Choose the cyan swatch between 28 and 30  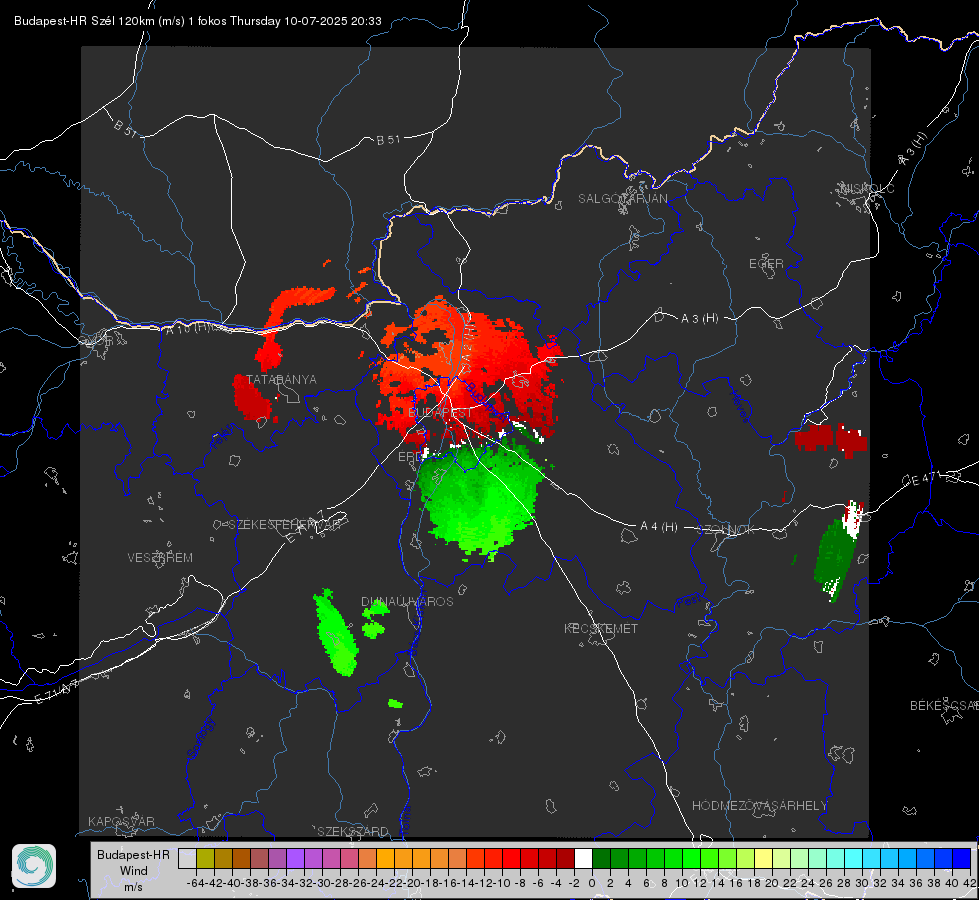[854, 858]
